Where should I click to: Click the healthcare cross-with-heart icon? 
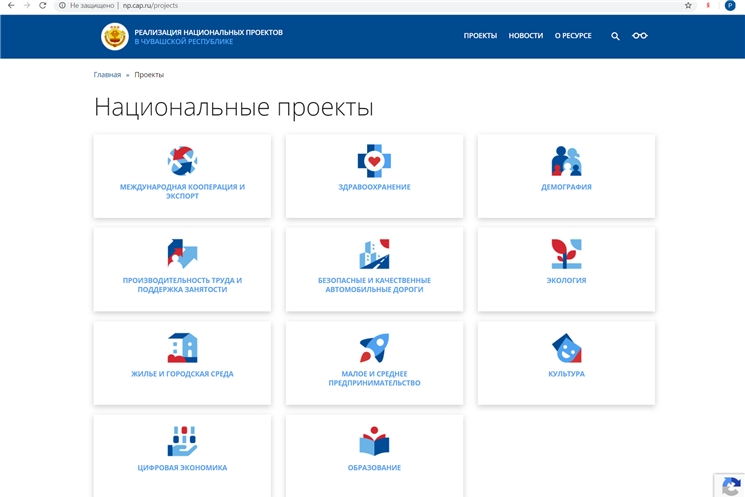coord(374,161)
